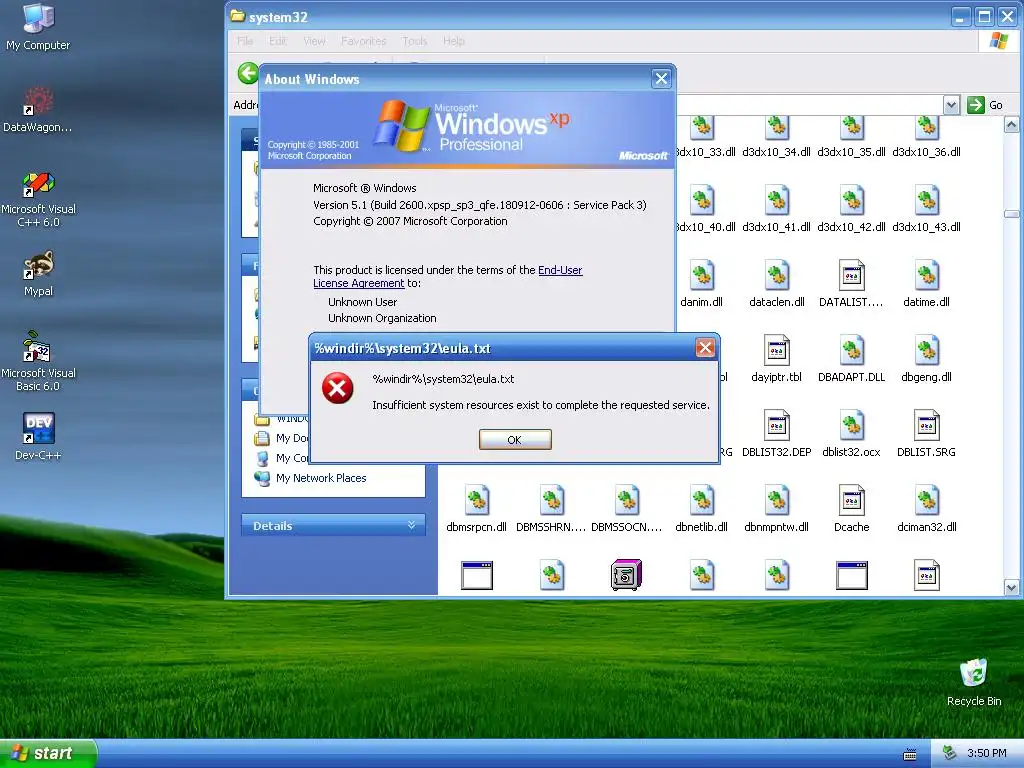Launch Dev-C++ desktop shortcut
The height and width of the screenshot is (768, 1024).
point(38,436)
